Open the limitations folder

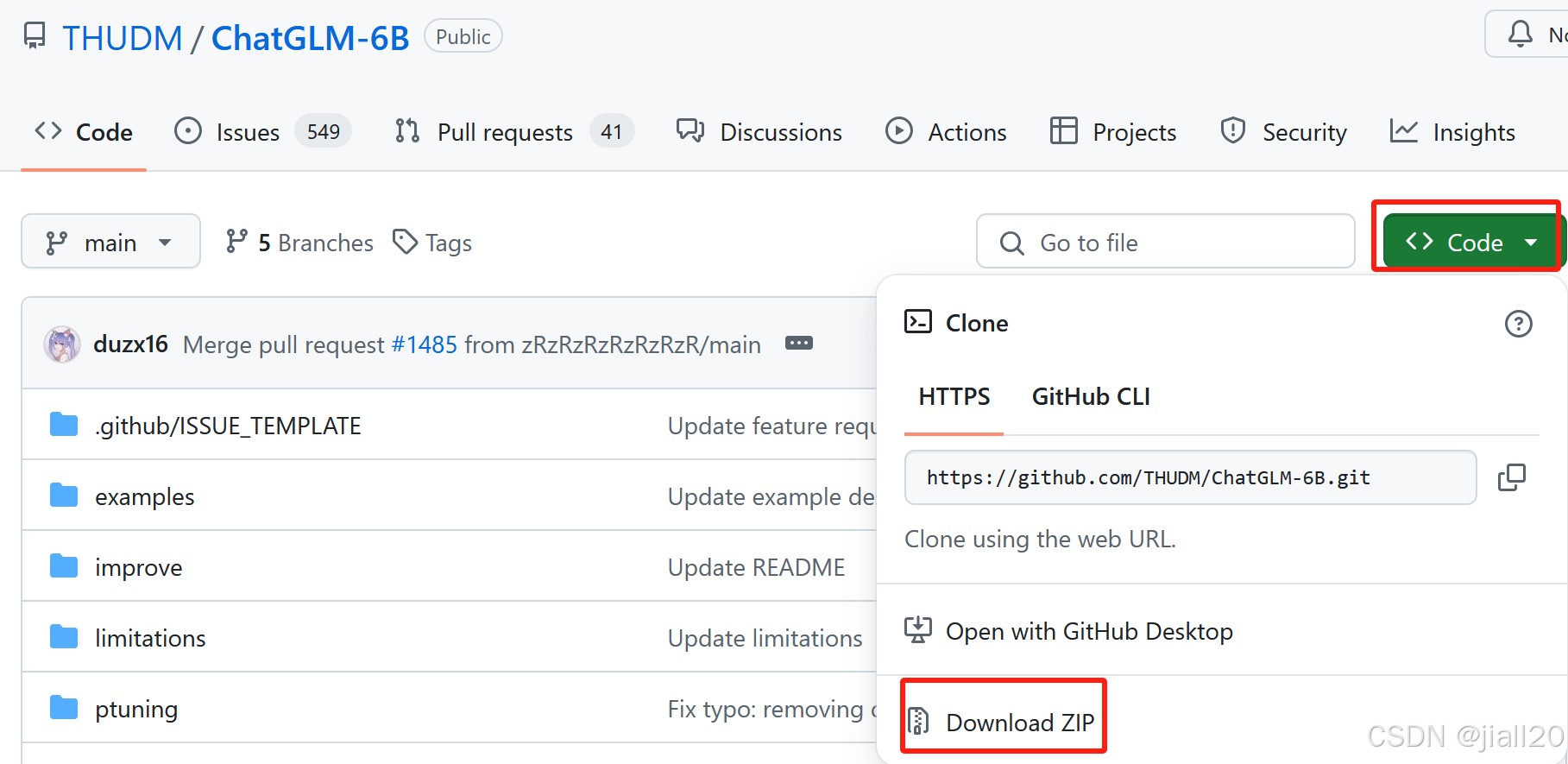(150, 638)
